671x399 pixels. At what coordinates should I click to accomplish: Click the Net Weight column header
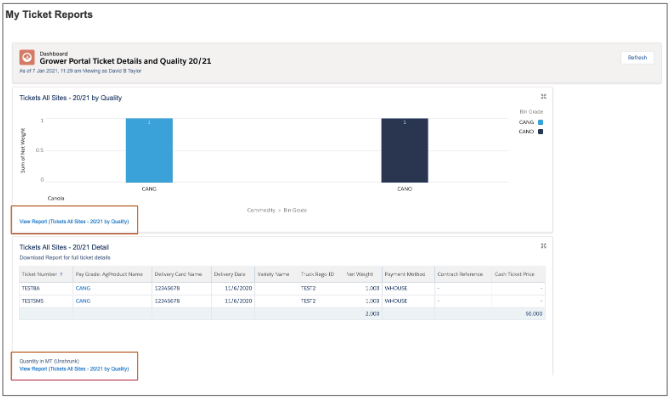click(x=360, y=274)
